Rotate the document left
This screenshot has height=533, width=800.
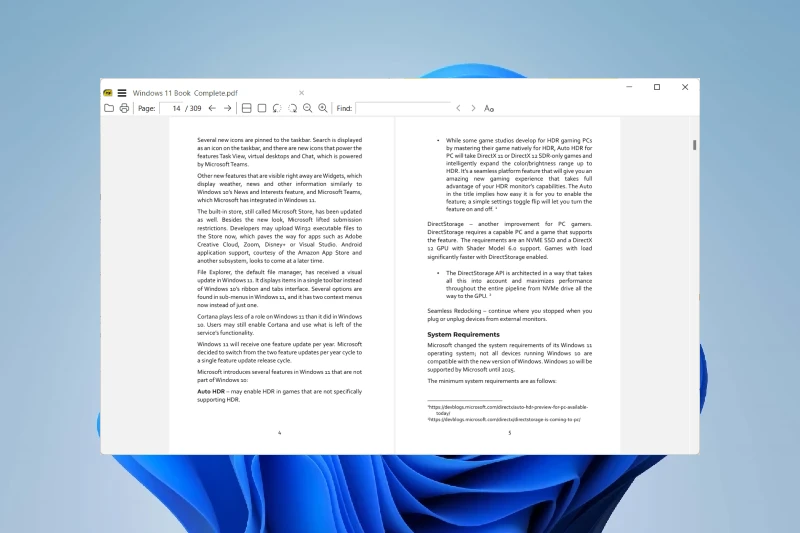[x=277, y=108]
